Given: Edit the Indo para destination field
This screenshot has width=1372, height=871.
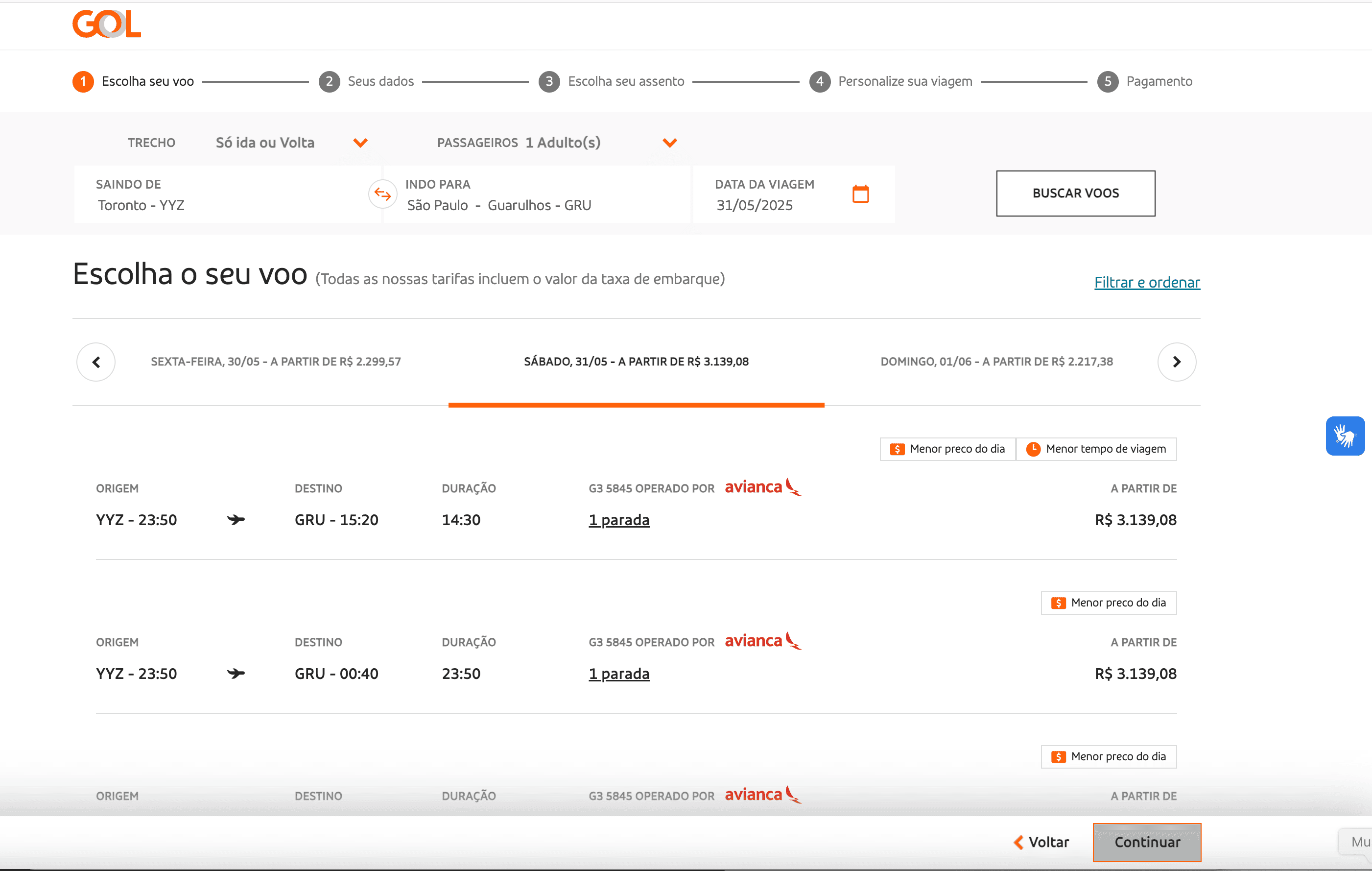Looking at the screenshot, I should click(x=536, y=194).
